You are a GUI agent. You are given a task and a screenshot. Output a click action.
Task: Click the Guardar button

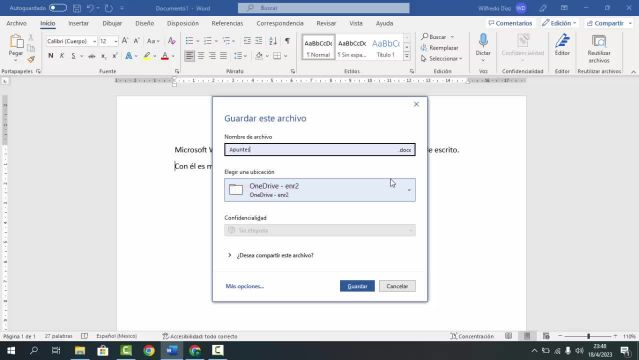pyautogui.click(x=357, y=286)
